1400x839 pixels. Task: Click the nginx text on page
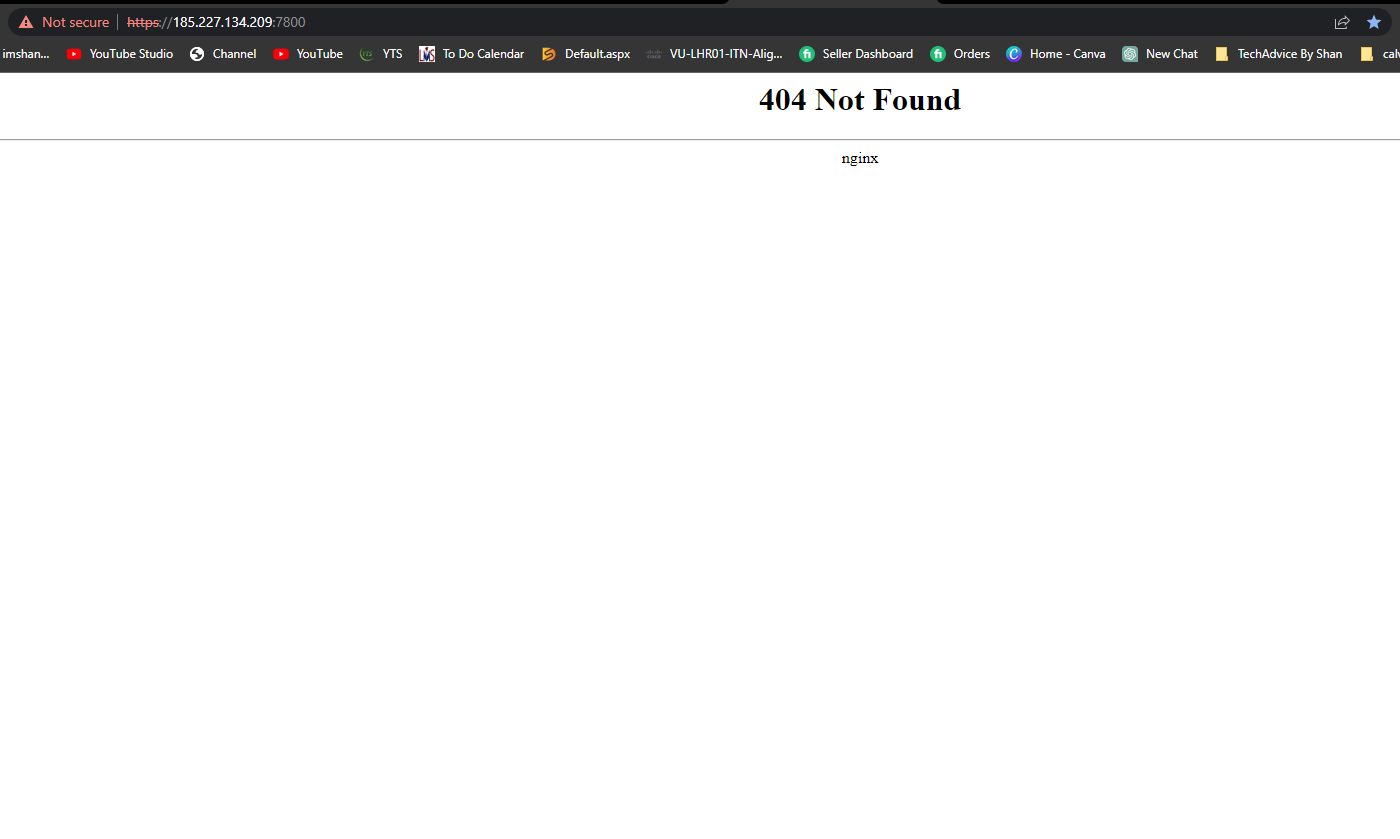(x=860, y=158)
